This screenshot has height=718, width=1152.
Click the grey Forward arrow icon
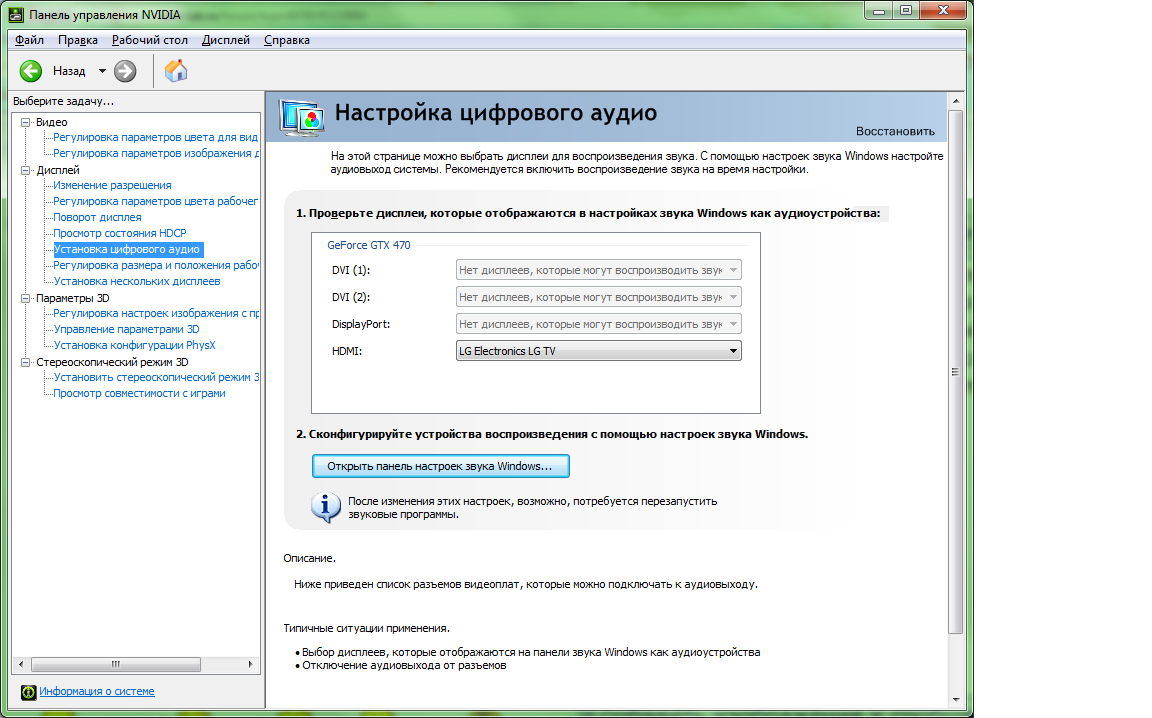126,71
